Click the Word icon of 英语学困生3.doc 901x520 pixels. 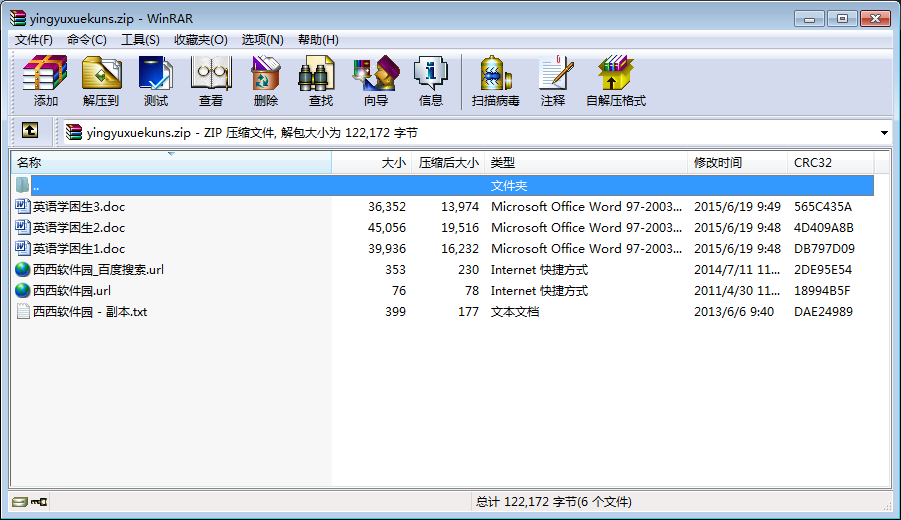22,206
